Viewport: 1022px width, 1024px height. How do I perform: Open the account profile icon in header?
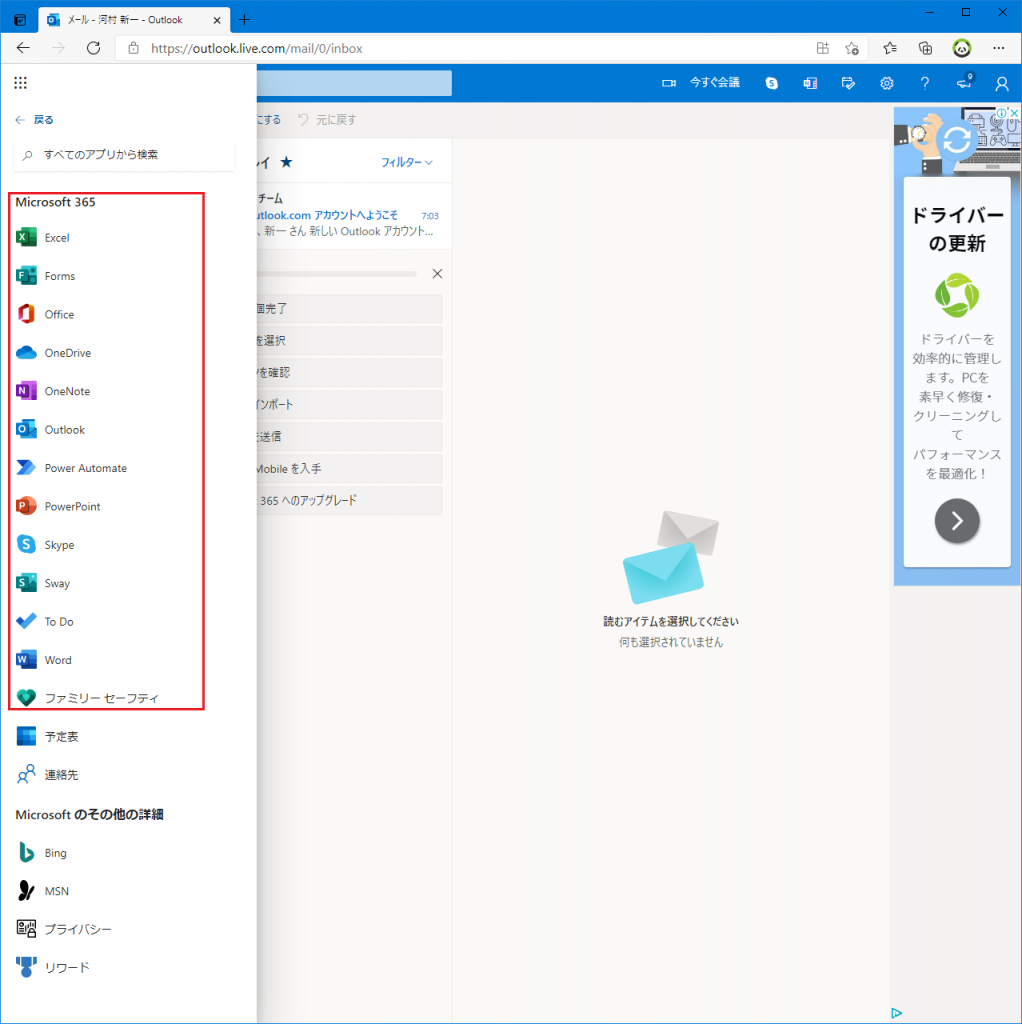[1002, 83]
